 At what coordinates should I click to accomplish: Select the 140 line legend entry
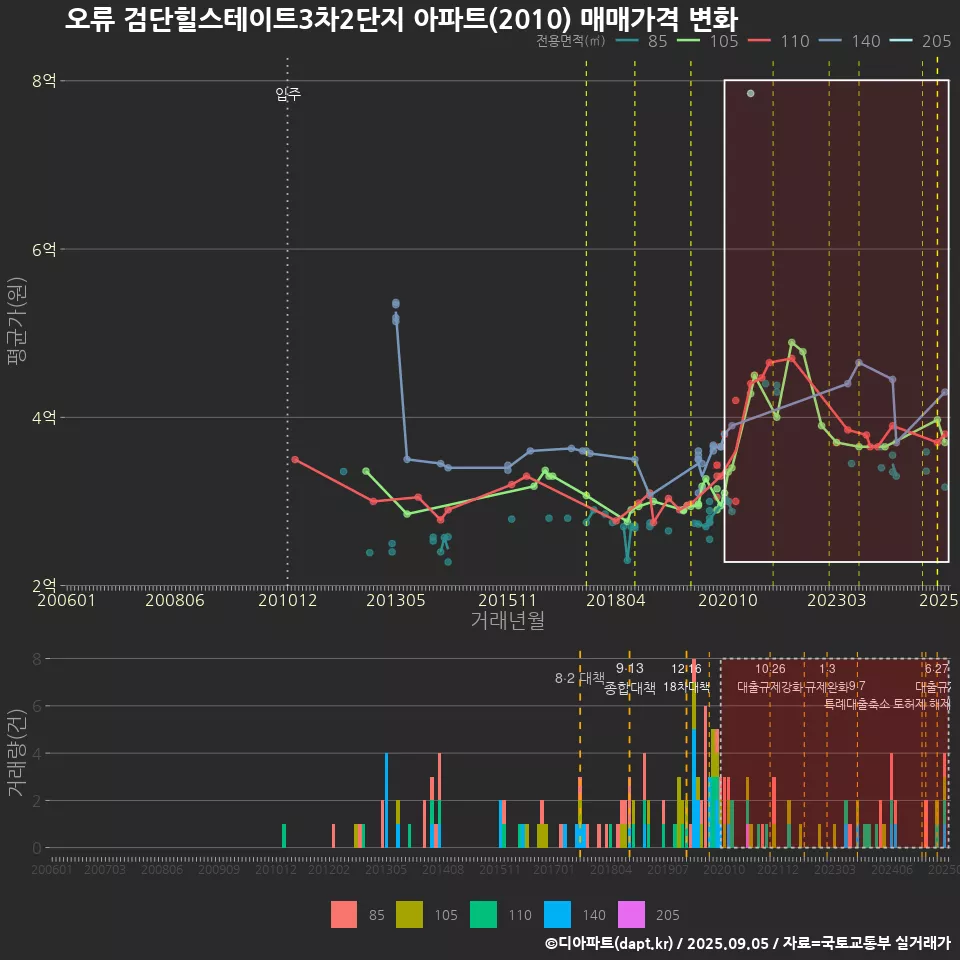point(850,41)
